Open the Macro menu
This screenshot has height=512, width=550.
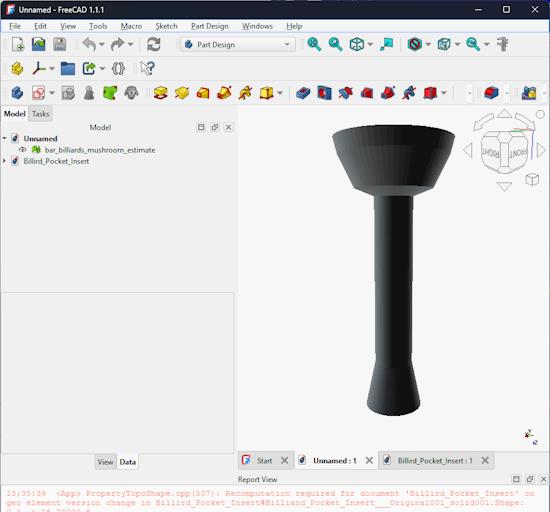[131, 26]
